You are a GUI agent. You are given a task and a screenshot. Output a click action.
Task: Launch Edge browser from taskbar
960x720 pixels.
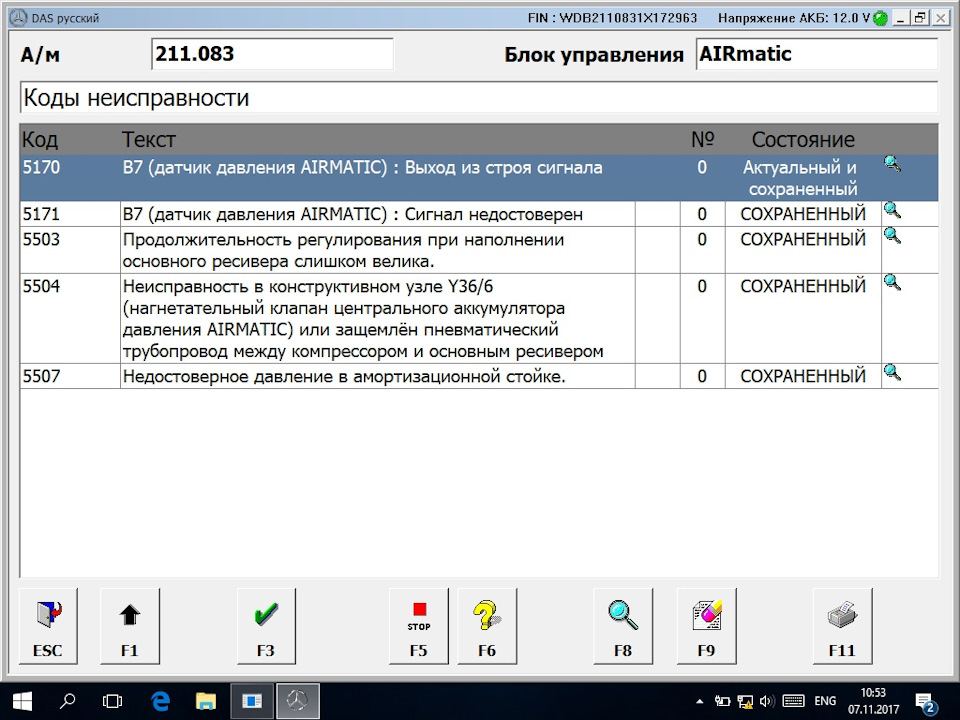point(160,701)
